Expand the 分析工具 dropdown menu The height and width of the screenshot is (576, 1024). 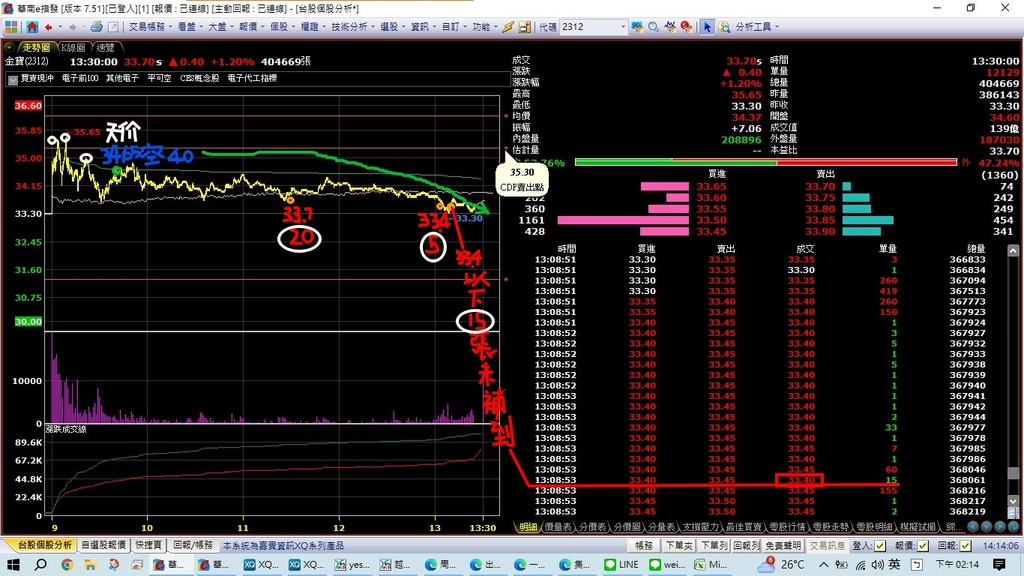coord(760,27)
